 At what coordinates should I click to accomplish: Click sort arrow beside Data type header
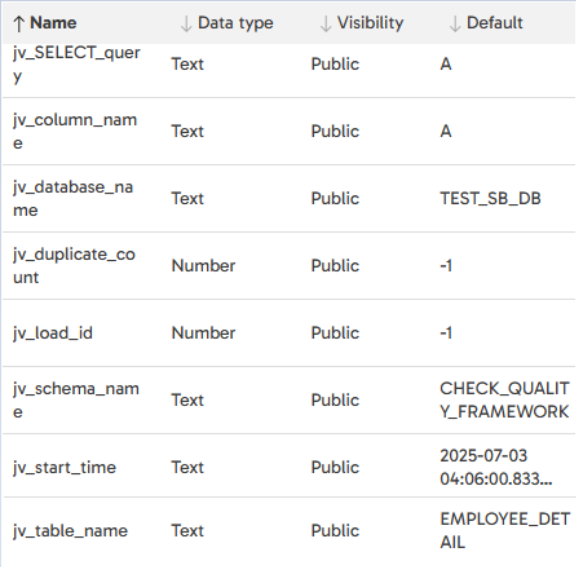[x=186, y=24]
